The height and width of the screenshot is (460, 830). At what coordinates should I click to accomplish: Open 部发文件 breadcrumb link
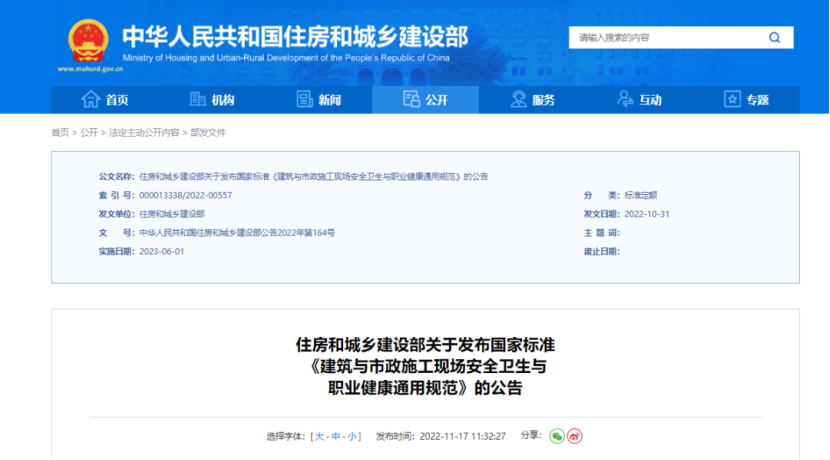pos(208,132)
